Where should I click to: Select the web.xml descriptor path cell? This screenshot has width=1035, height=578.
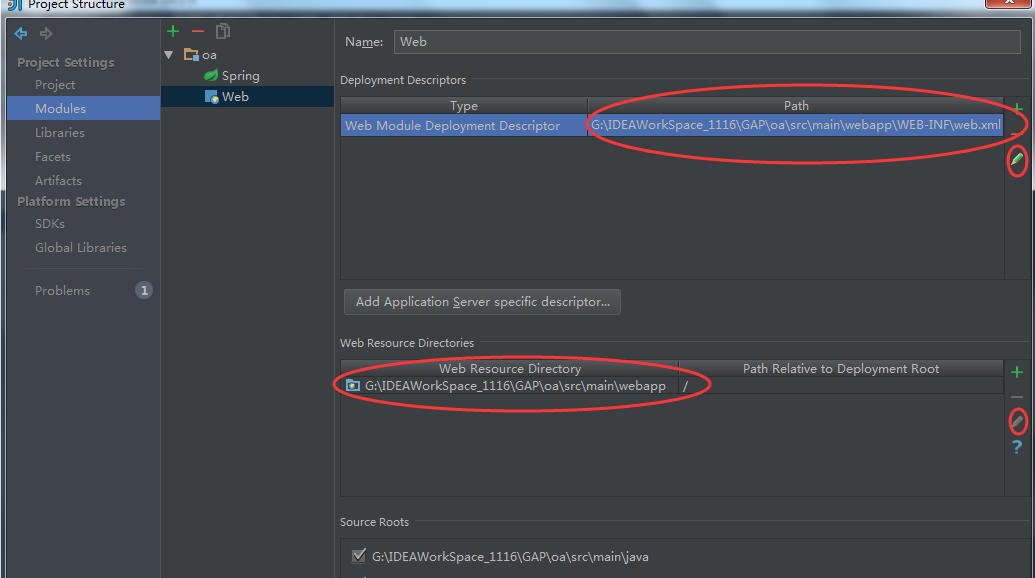795,125
